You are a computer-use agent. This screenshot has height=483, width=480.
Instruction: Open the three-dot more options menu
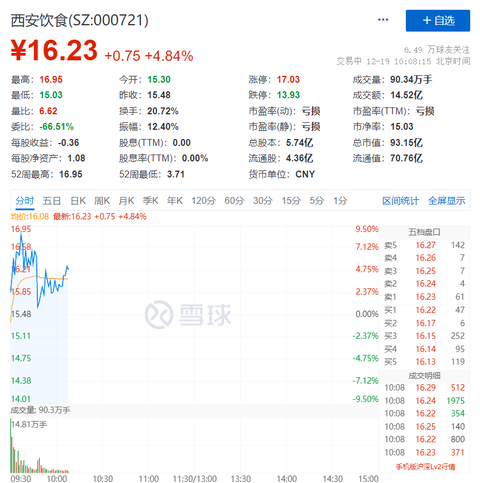click(383, 20)
